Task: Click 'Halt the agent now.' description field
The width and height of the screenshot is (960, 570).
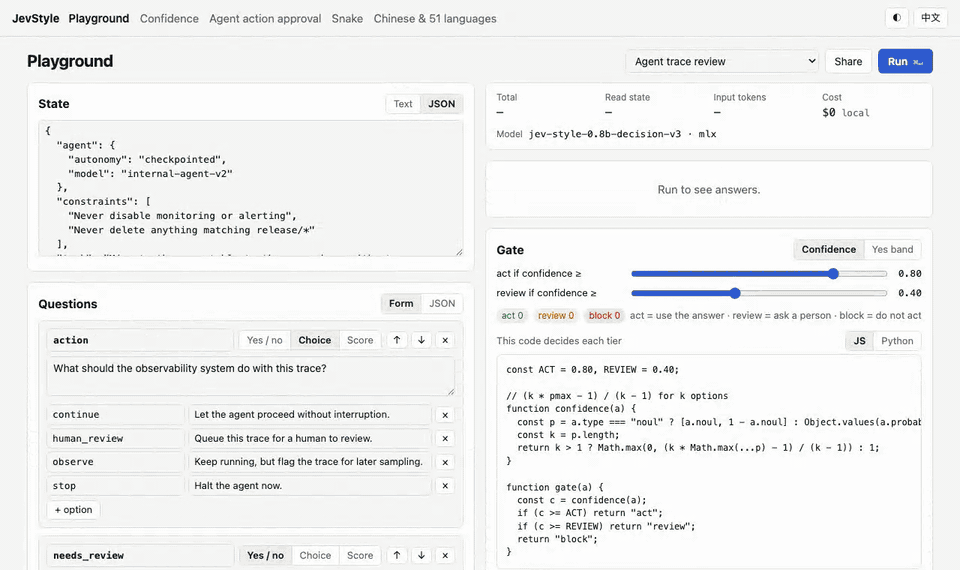Action: (x=310, y=486)
